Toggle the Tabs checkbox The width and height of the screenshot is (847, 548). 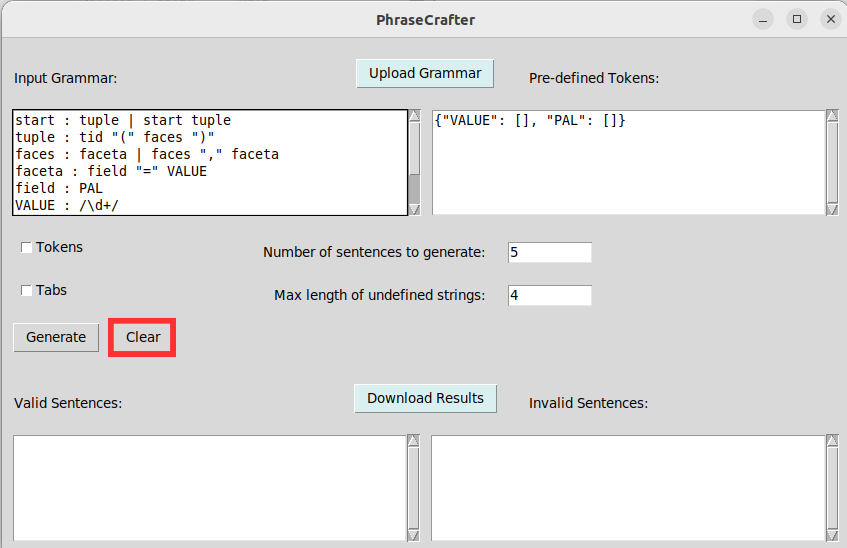pyautogui.click(x=27, y=291)
